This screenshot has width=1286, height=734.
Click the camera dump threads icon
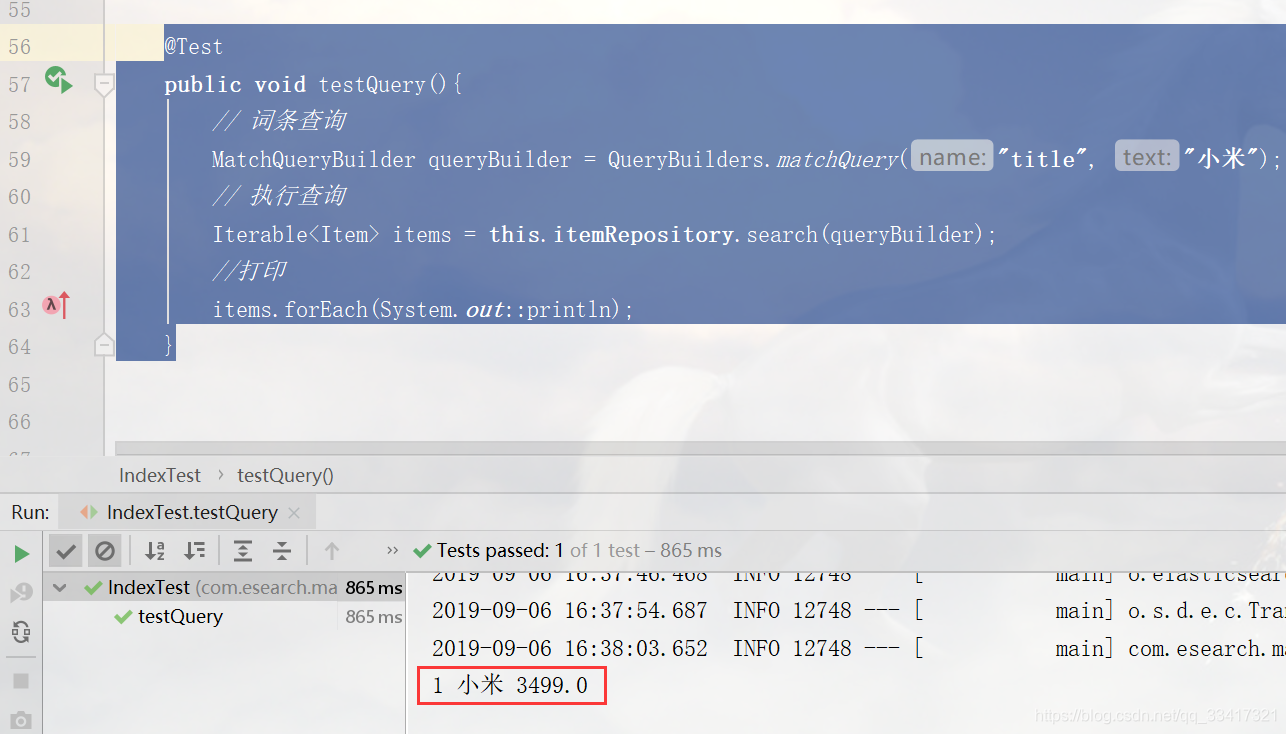[x=21, y=720]
